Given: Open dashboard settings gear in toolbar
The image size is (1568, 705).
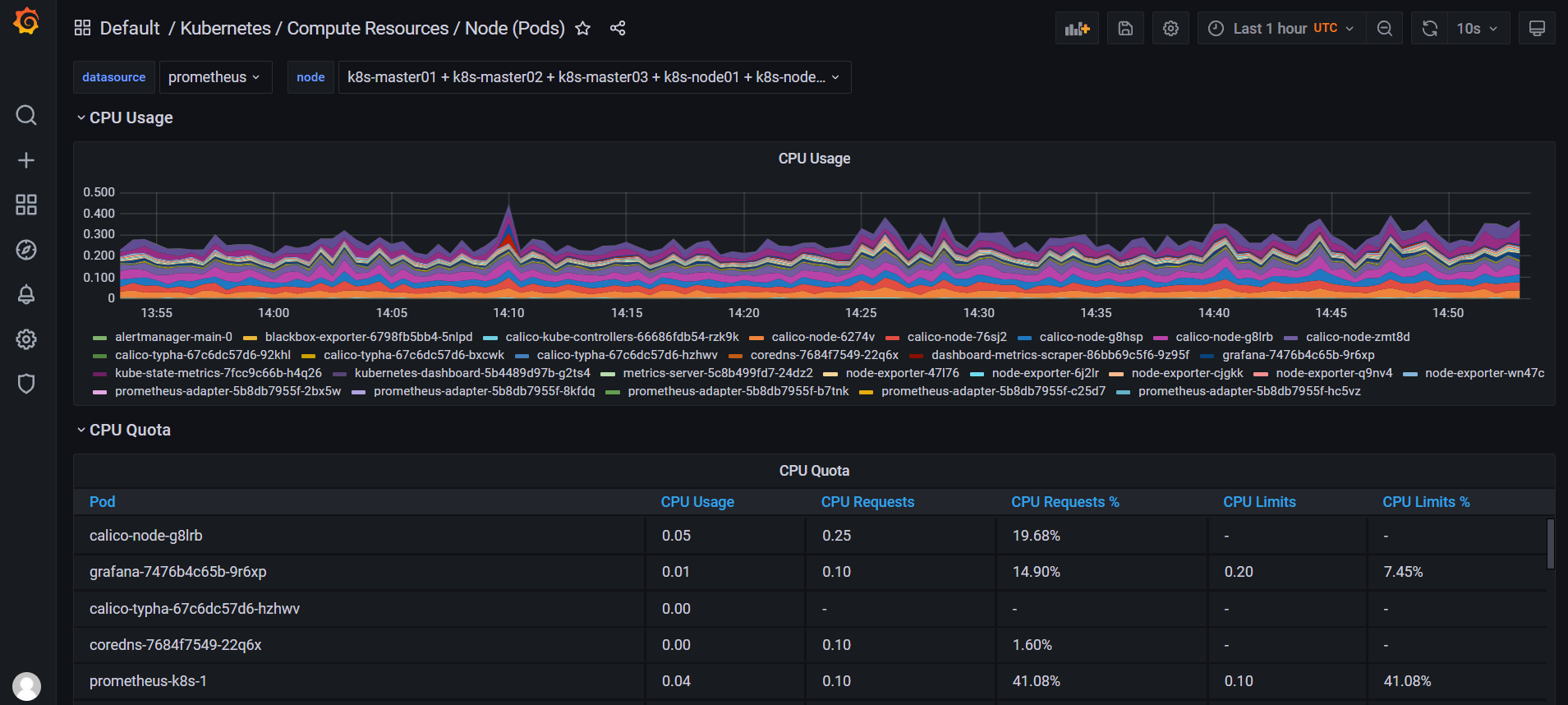Looking at the screenshot, I should coord(1170,29).
